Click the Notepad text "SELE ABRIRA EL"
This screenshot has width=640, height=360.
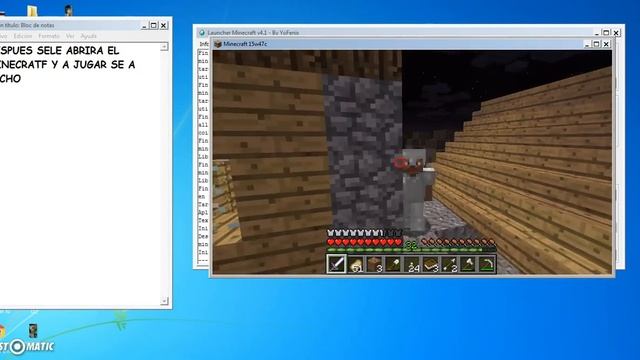(78, 51)
